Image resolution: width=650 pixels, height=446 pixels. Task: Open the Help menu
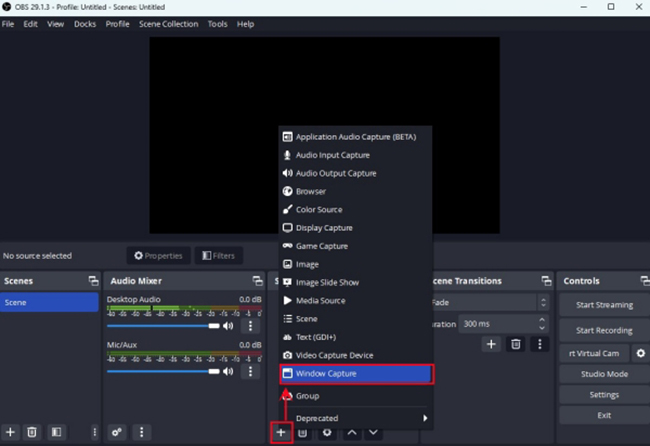245,24
